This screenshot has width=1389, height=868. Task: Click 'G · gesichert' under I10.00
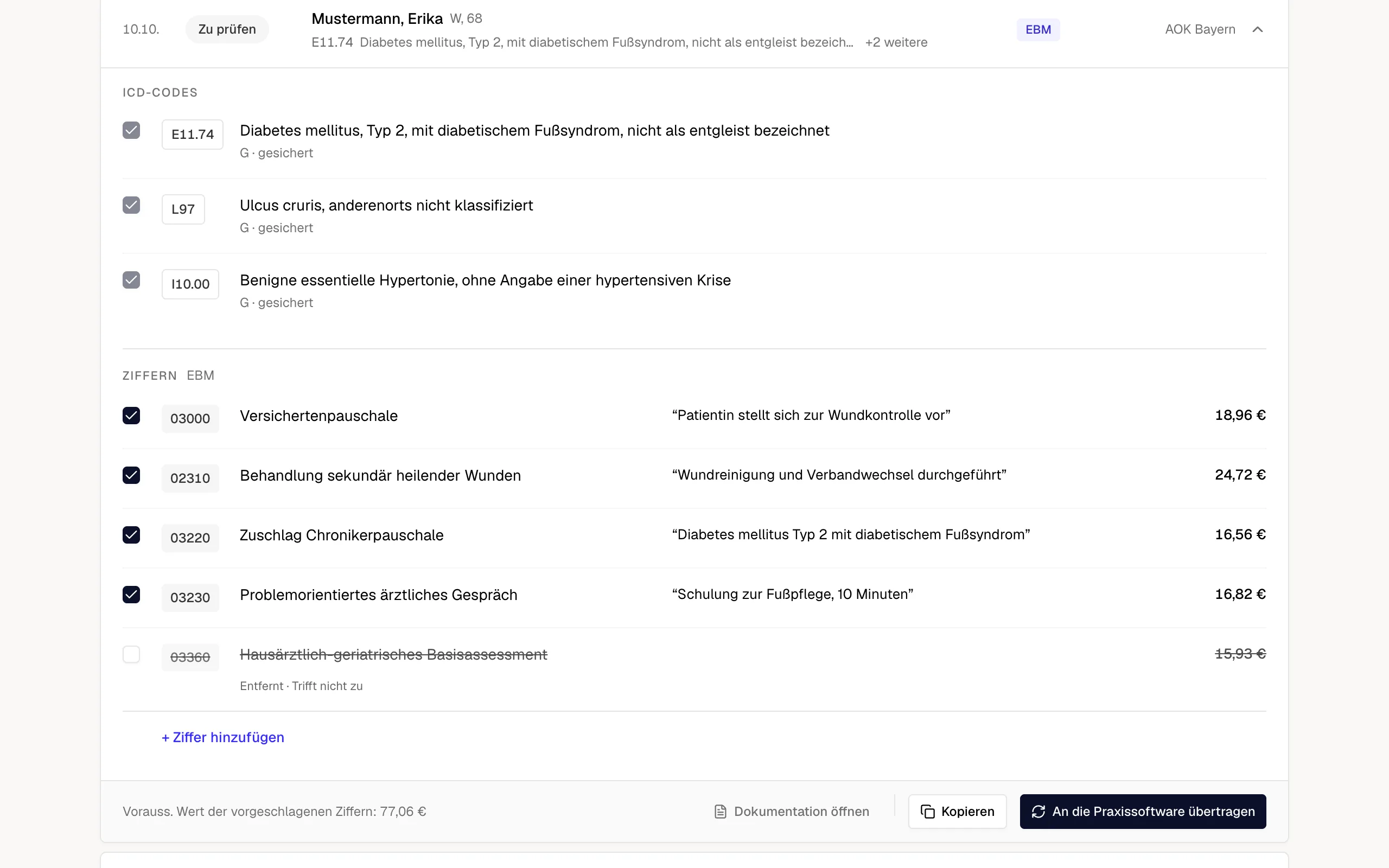pyautogui.click(x=276, y=303)
